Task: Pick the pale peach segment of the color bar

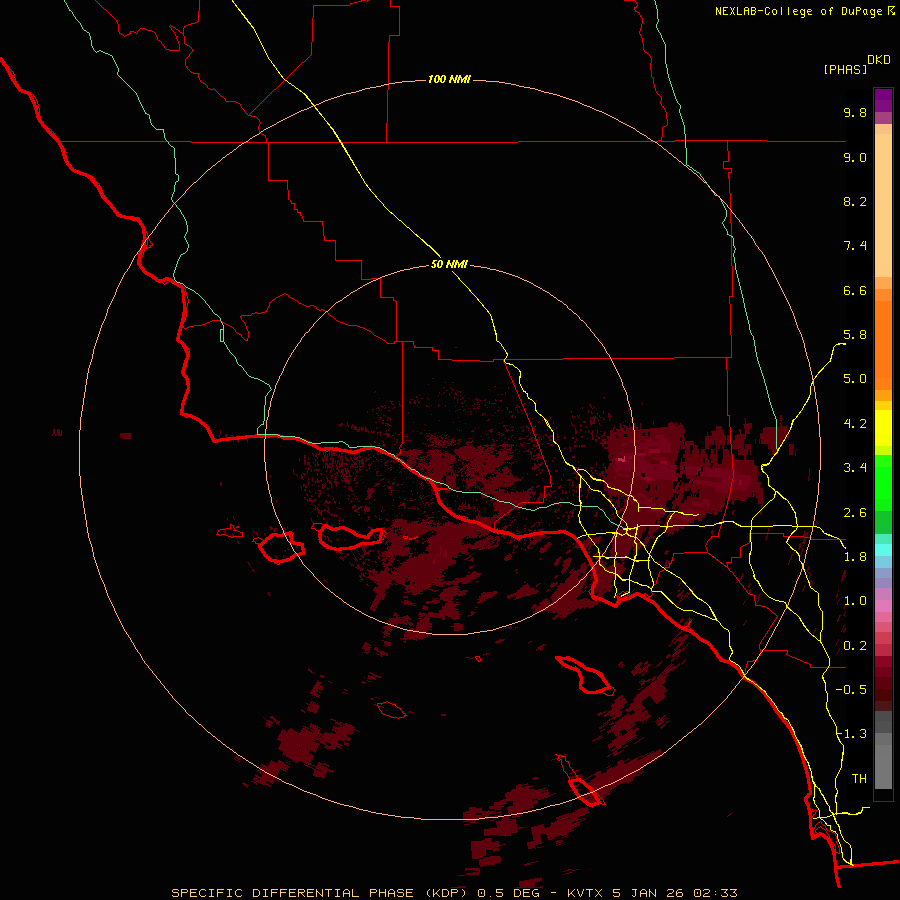Action: tap(883, 205)
